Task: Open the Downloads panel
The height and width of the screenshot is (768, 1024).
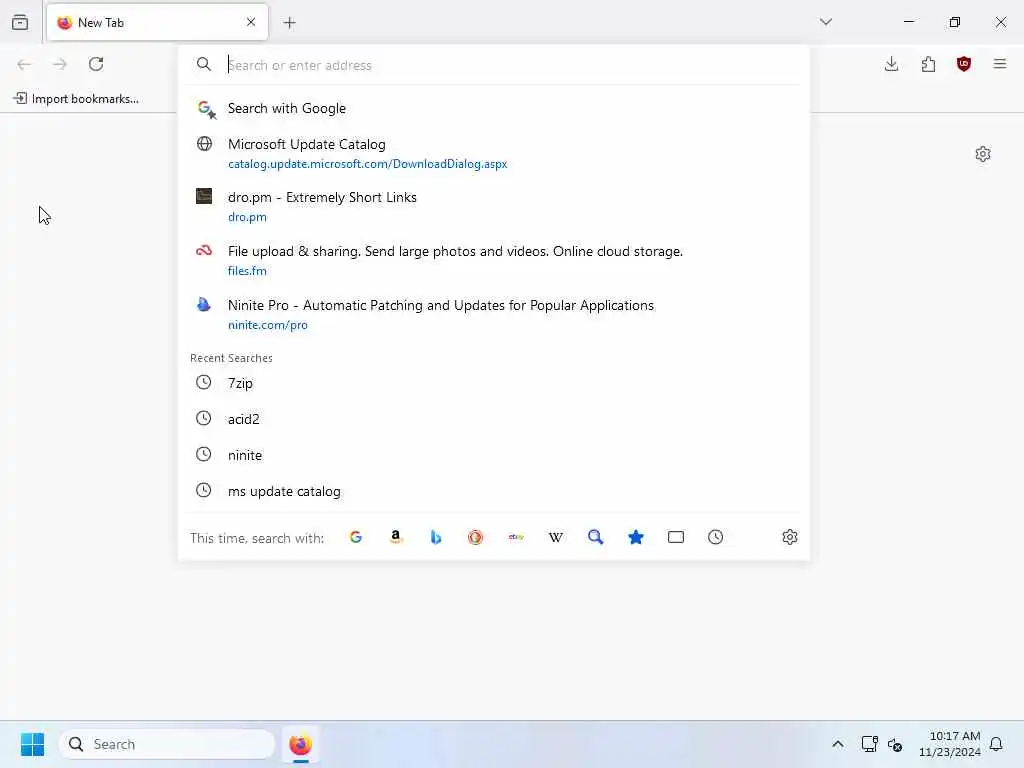Action: coord(891,64)
